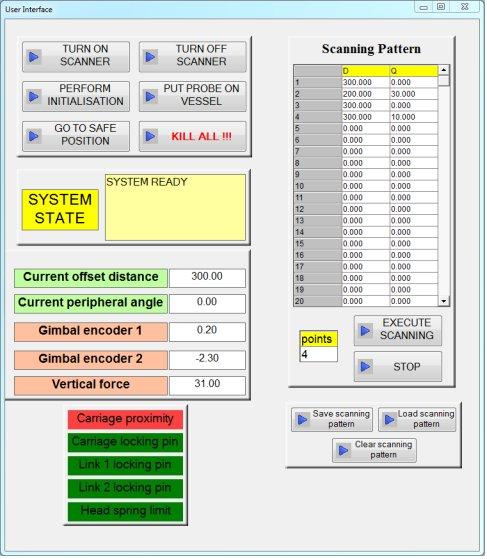This screenshot has height=559, width=487.
Task: Click row header number 20
Action: (x=317, y=301)
